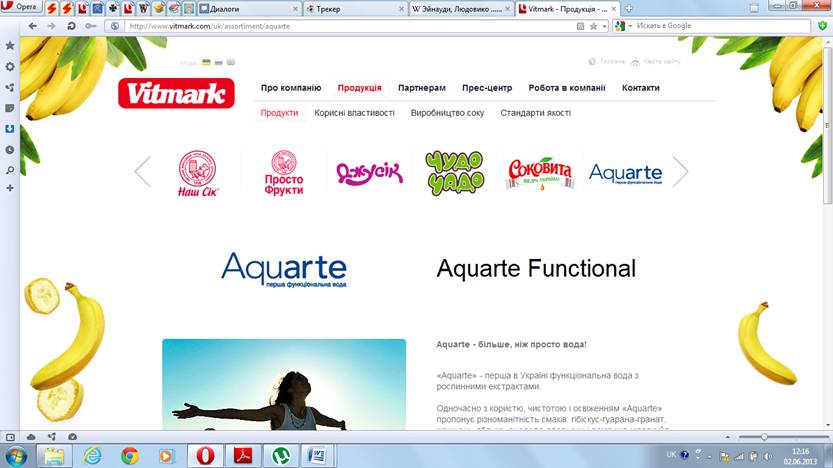This screenshot has width=833, height=468.
Task: Go back with the browser back arrow
Action: pyautogui.click(x=32, y=25)
